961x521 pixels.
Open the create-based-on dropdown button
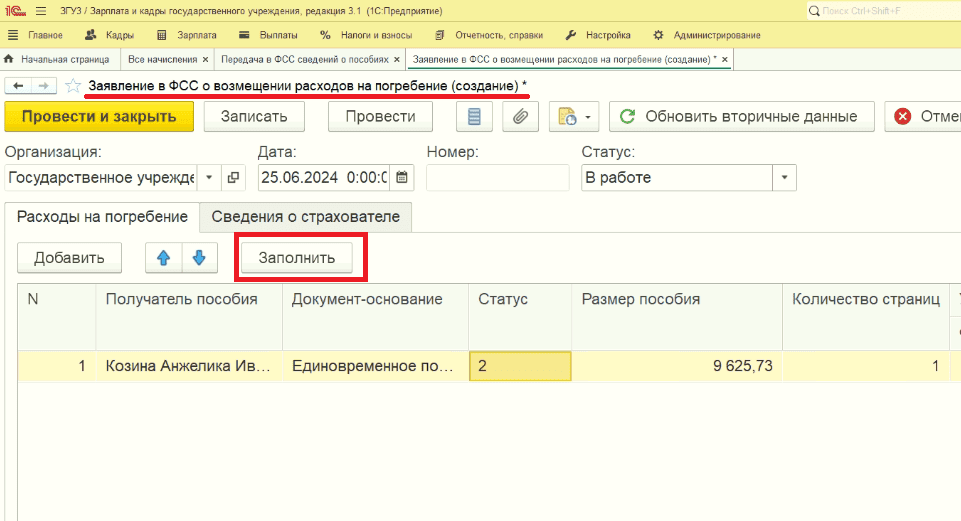coord(574,116)
